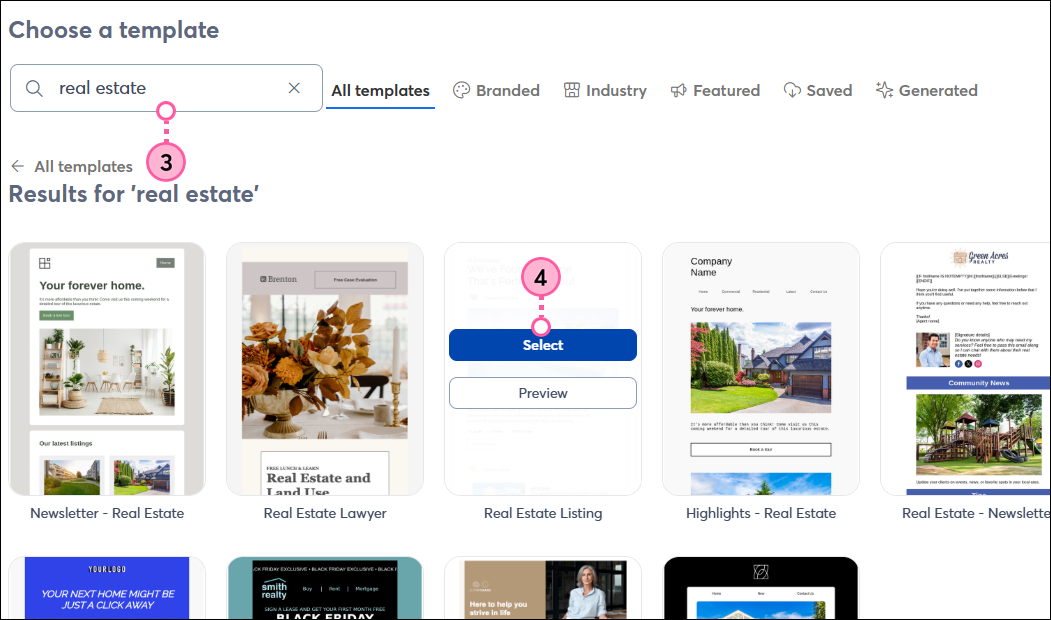Viewport: 1051px width, 620px height.
Task: Open the Newsletter - Real Estate template
Action: tap(106, 368)
